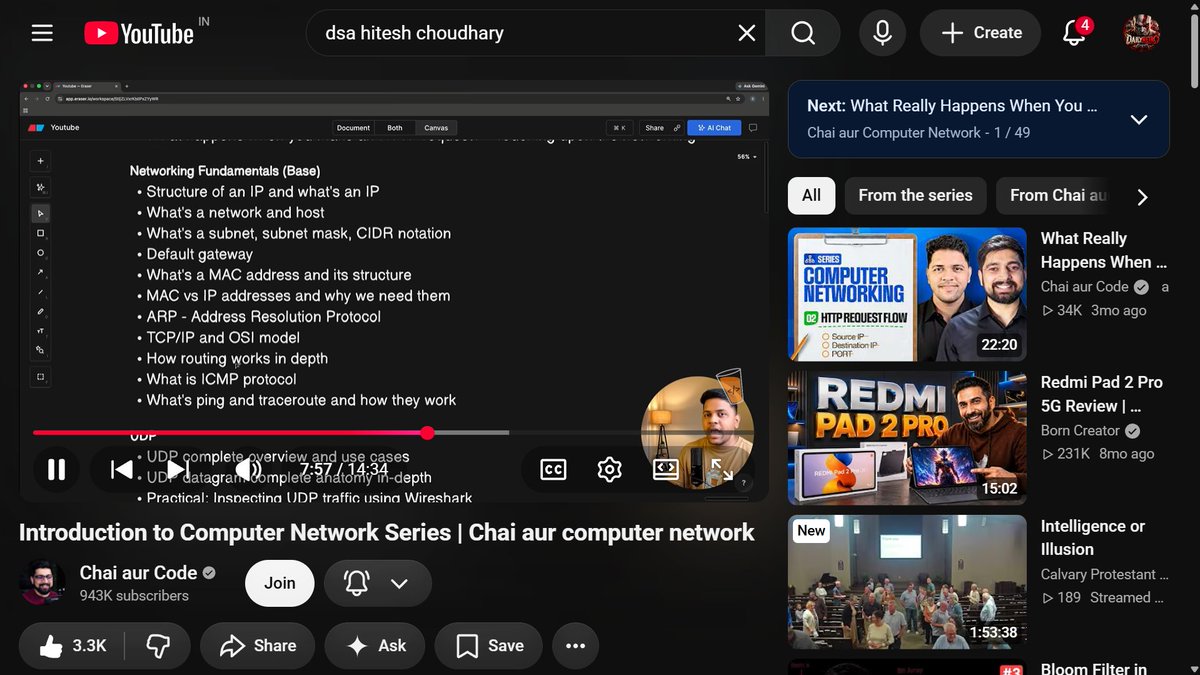Viewport: 1200px width, 675px height.
Task: Click the video title heading text
Action: pyautogui.click(x=386, y=532)
